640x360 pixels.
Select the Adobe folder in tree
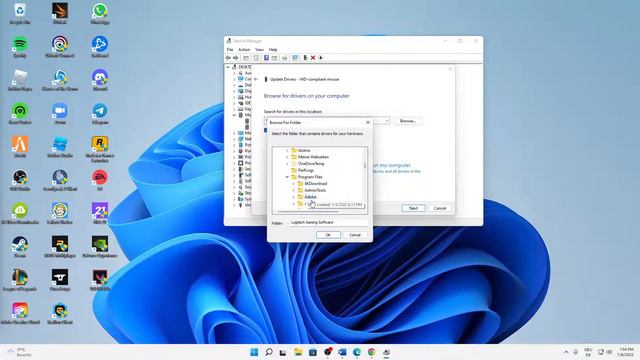pyautogui.click(x=310, y=197)
